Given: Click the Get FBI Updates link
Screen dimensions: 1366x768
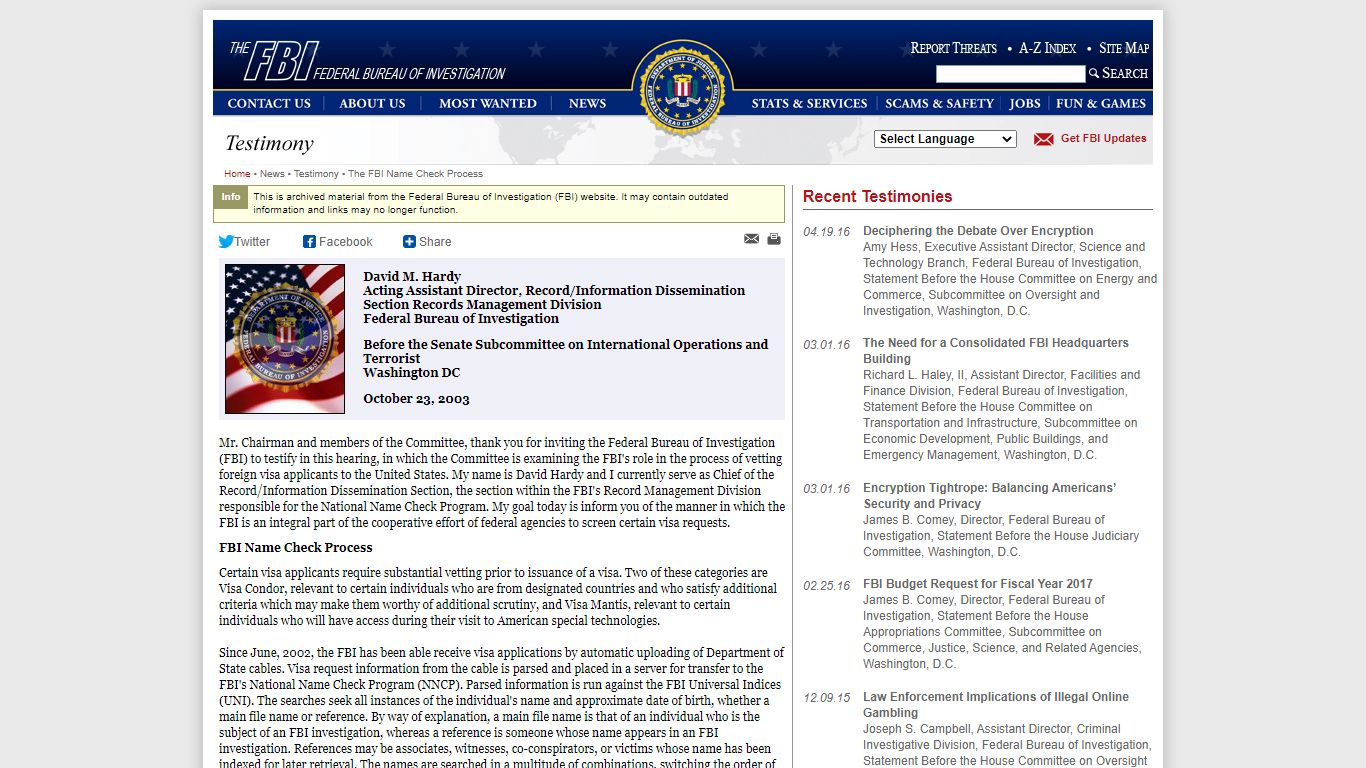Looking at the screenshot, I should (1103, 138).
